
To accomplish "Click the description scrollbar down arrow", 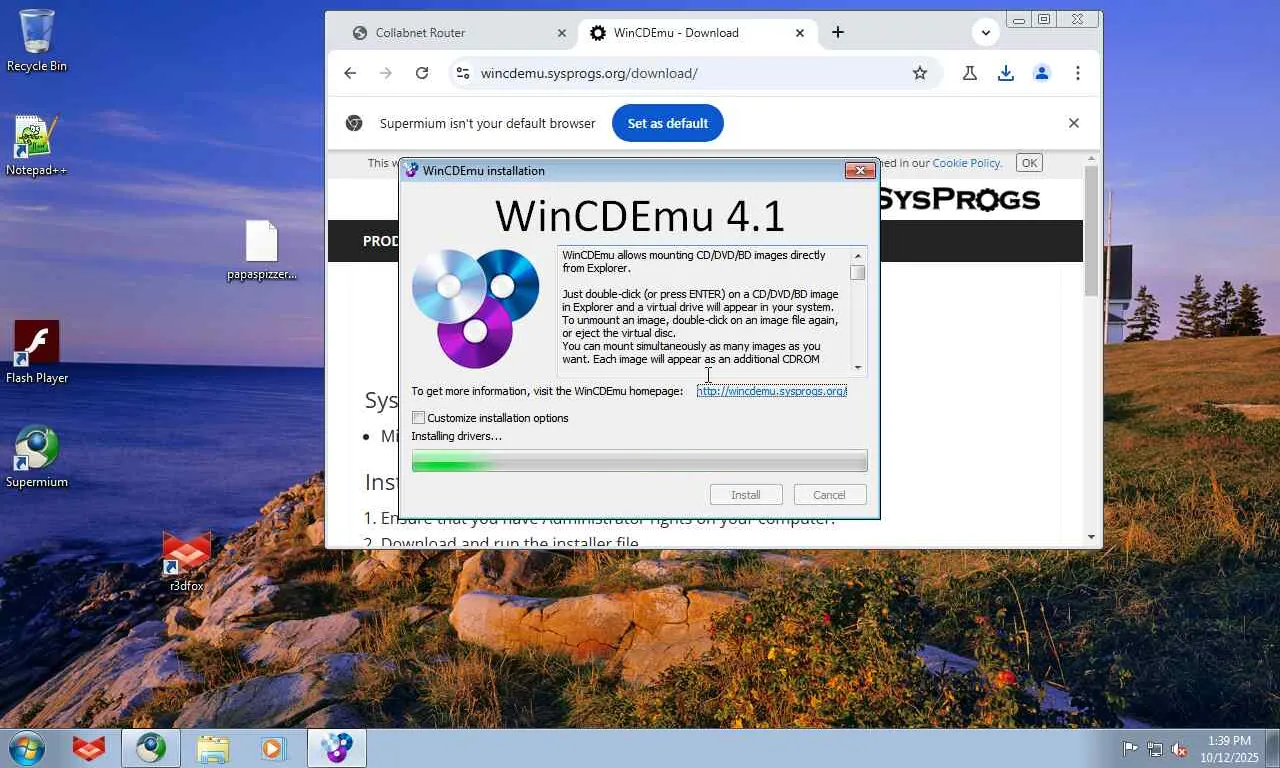I will (858, 367).
